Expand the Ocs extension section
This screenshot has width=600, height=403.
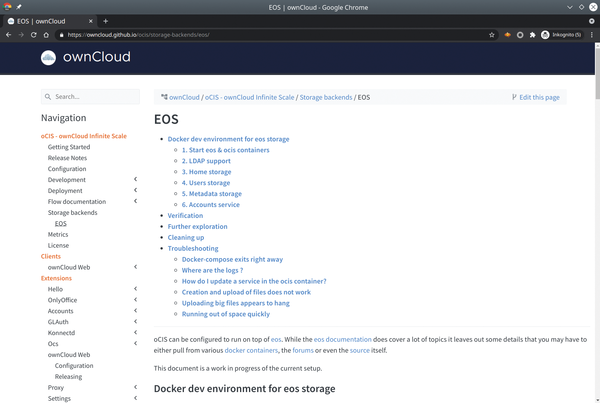pyautogui.click(x=135, y=343)
